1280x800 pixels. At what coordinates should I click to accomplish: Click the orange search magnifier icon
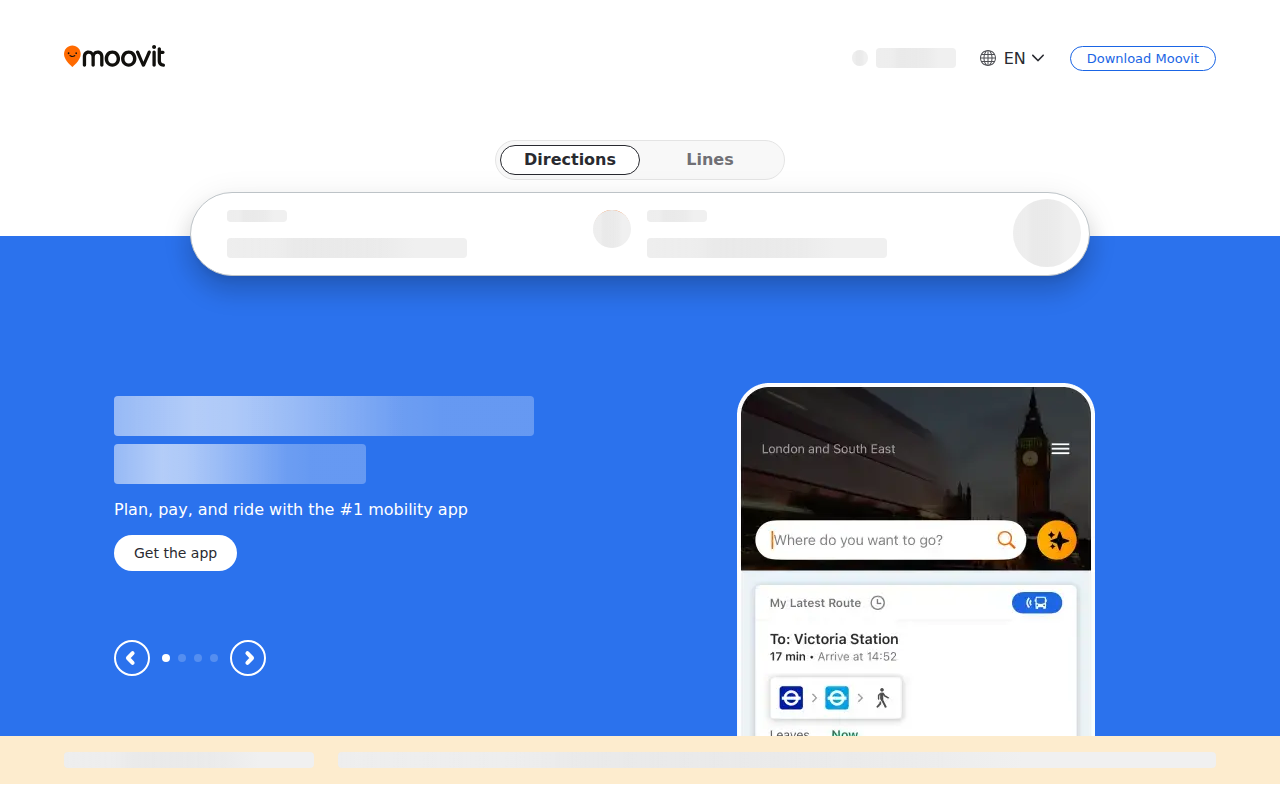coord(1006,540)
